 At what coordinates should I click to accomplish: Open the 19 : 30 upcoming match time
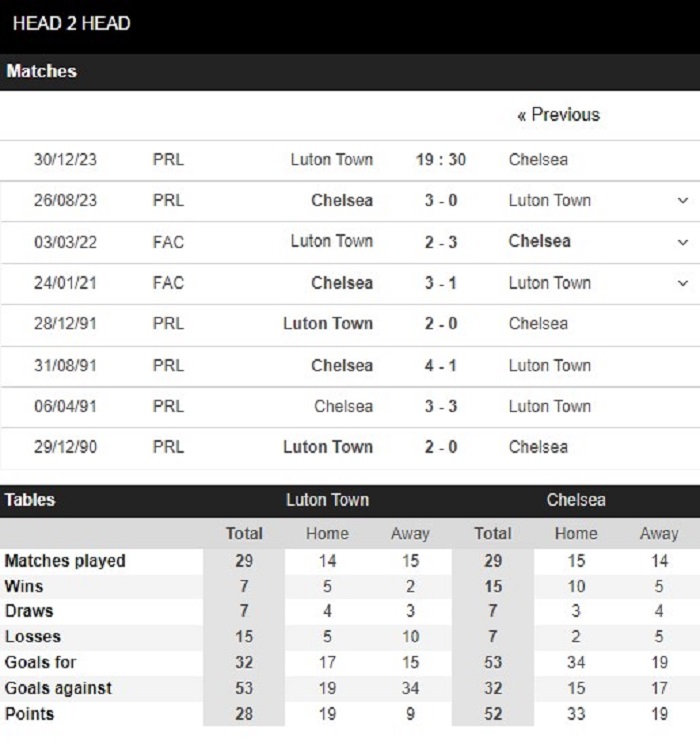(x=440, y=160)
